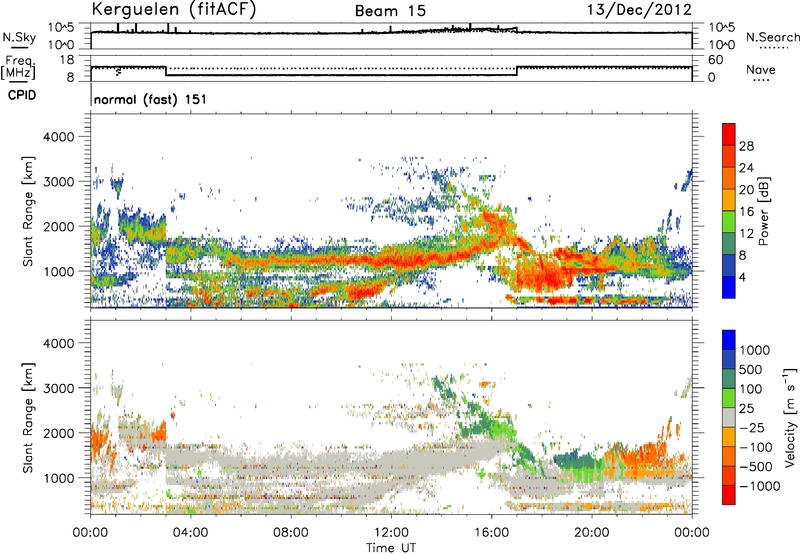Click the 'Kerguelen (fitACF)' title text
Viewport: 800px width, 554px height.
tap(173, 9)
